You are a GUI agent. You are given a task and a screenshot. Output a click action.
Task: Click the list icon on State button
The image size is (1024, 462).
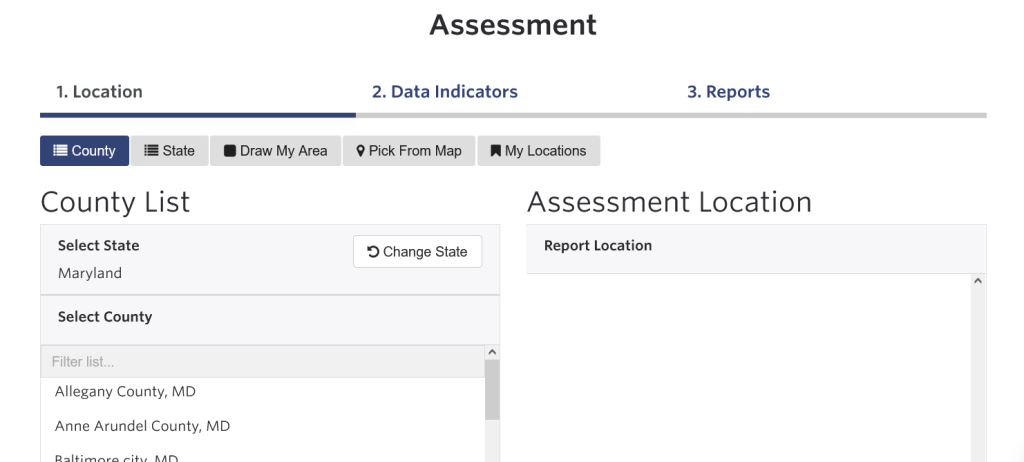[x=151, y=151]
